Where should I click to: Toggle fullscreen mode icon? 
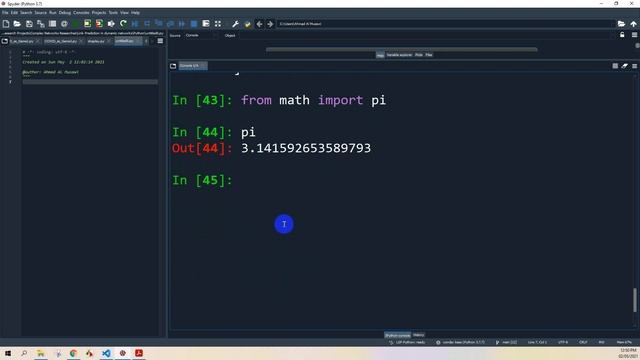click(218, 24)
